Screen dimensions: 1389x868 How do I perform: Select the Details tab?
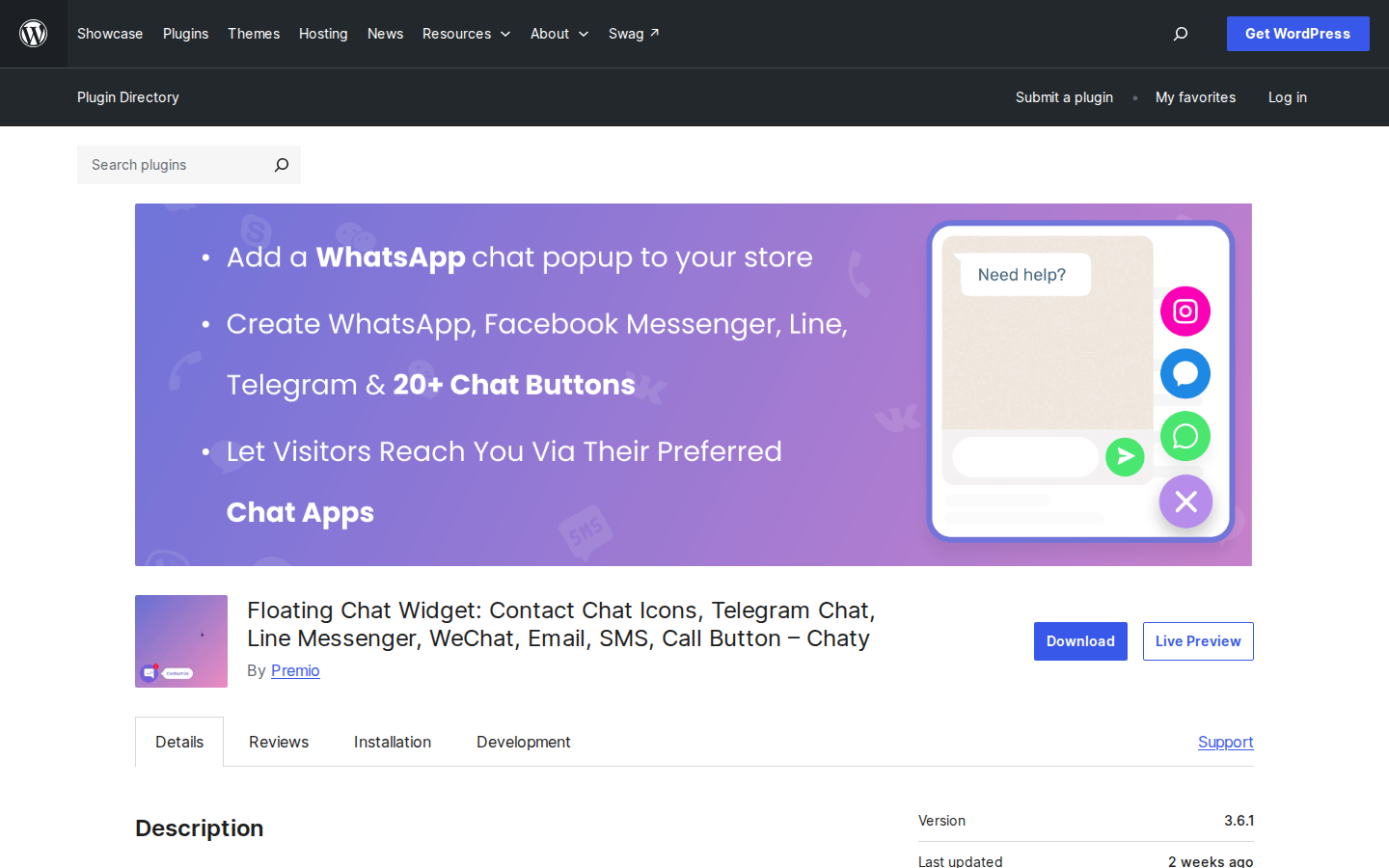tap(179, 742)
